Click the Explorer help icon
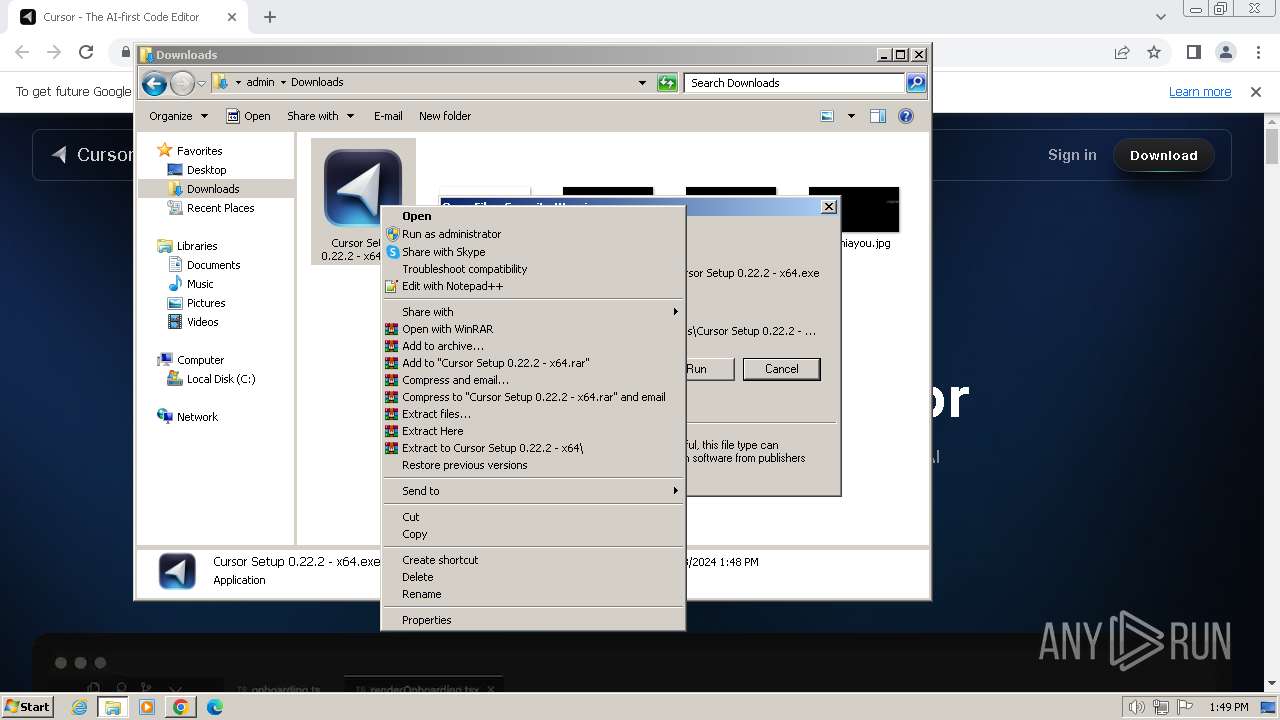The image size is (1280, 720). click(x=906, y=116)
